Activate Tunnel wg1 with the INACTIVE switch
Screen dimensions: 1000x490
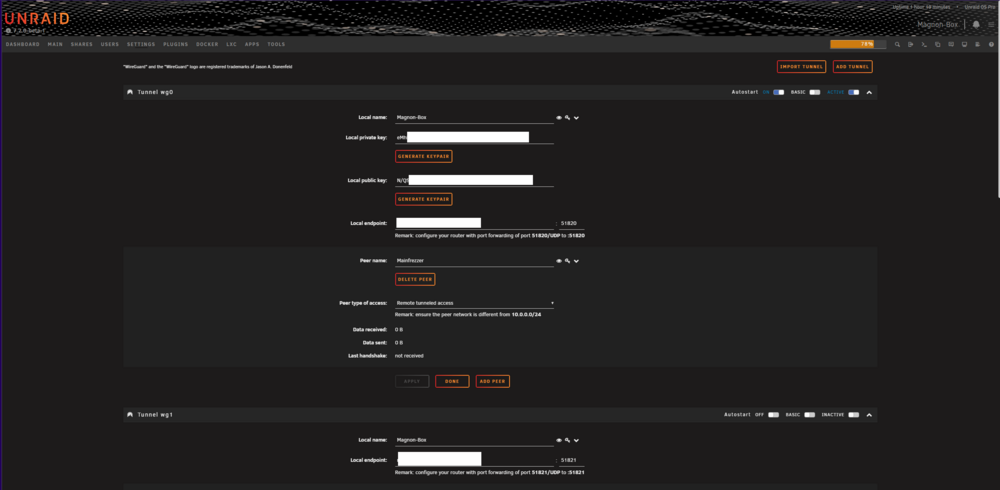point(853,415)
